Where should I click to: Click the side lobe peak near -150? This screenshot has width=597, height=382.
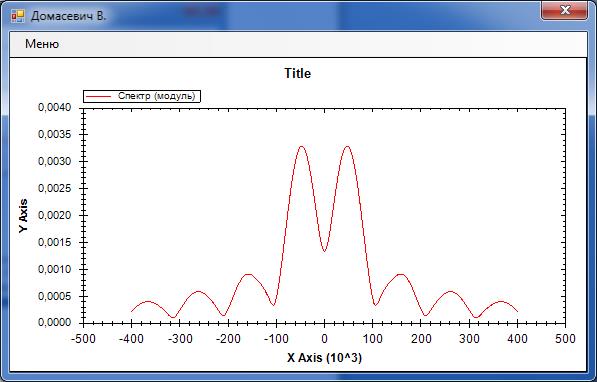(248, 274)
